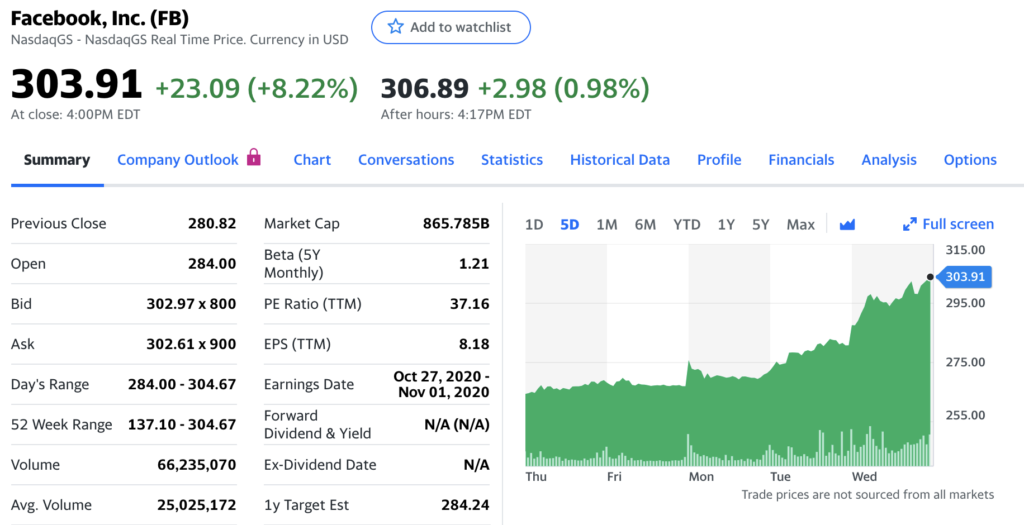Click the Earnings Date value
The height and width of the screenshot is (525, 1024).
click(x=441, y=384)
